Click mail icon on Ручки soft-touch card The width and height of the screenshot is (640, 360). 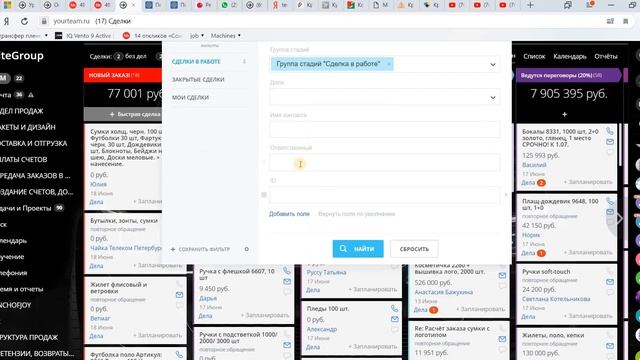tap(610, 282)
